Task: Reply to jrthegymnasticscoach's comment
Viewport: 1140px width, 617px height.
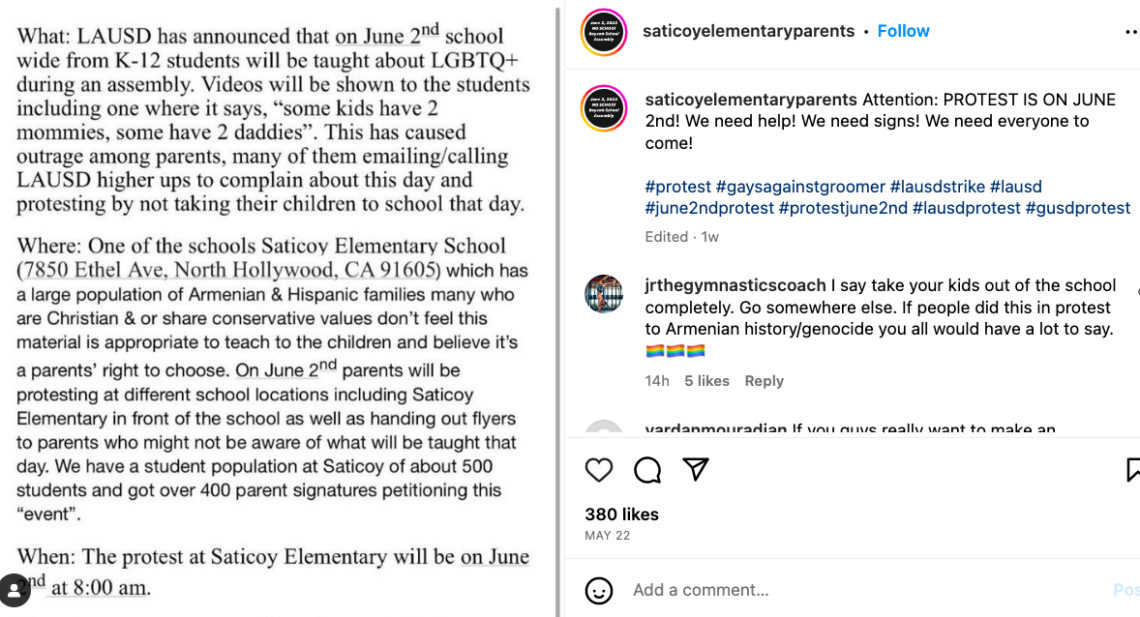Action: click(x=764, y=381)
